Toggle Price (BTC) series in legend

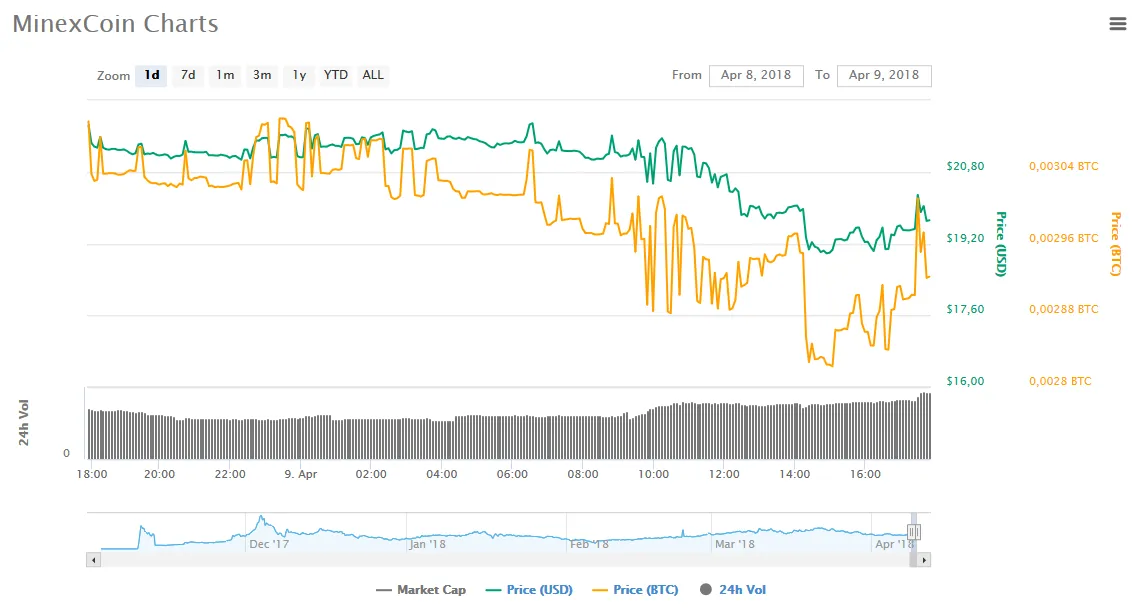point(636,590)
